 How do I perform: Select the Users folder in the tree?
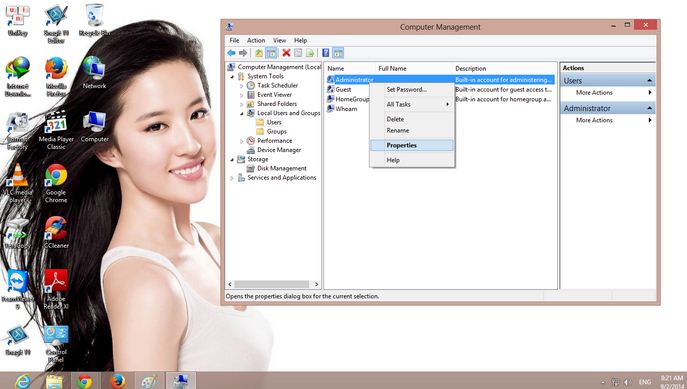pos(269,122)
